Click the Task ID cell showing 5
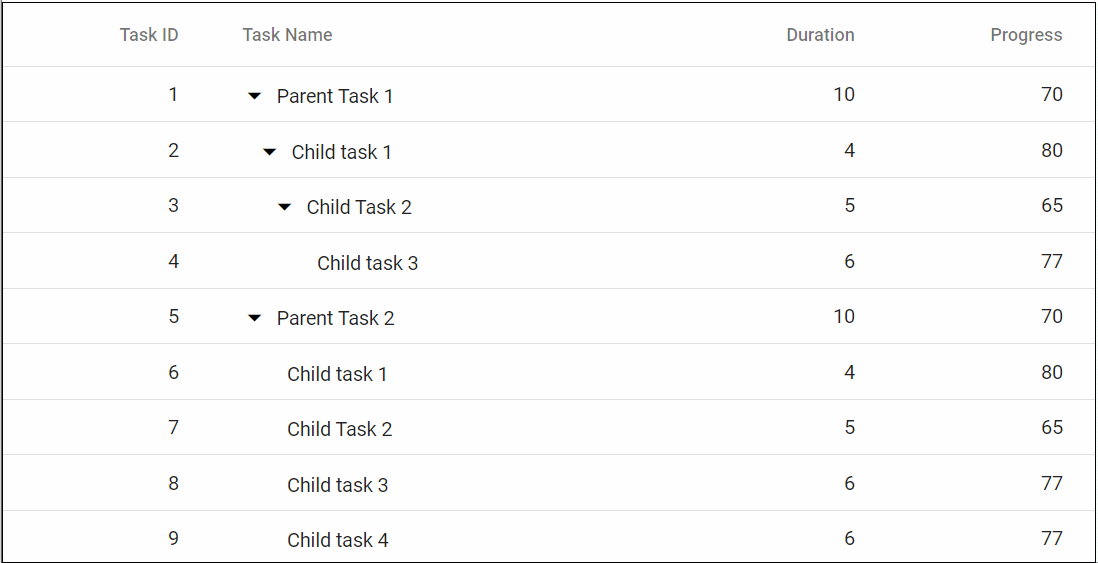1098x563 pixels. click(173, 317)
